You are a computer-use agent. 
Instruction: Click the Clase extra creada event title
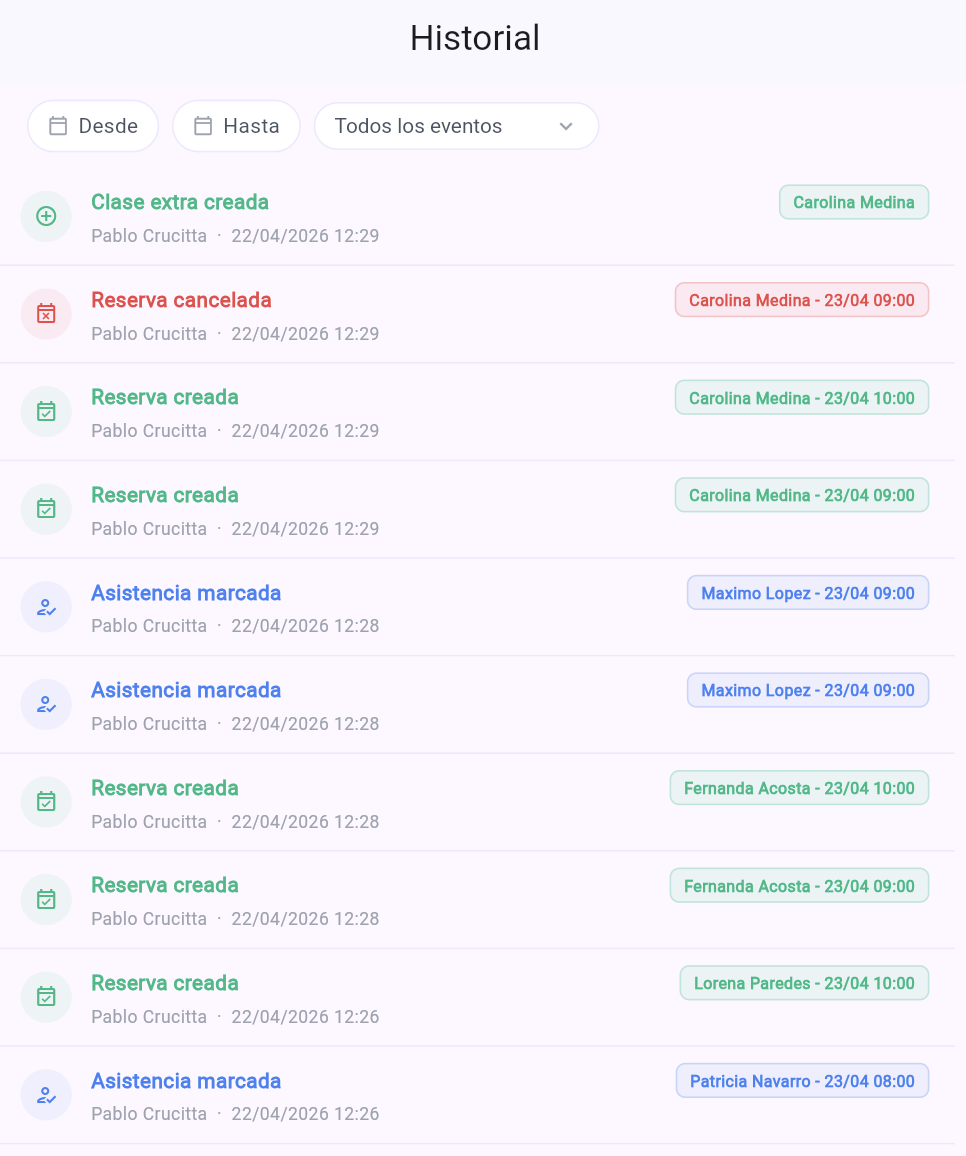[180, 202]
